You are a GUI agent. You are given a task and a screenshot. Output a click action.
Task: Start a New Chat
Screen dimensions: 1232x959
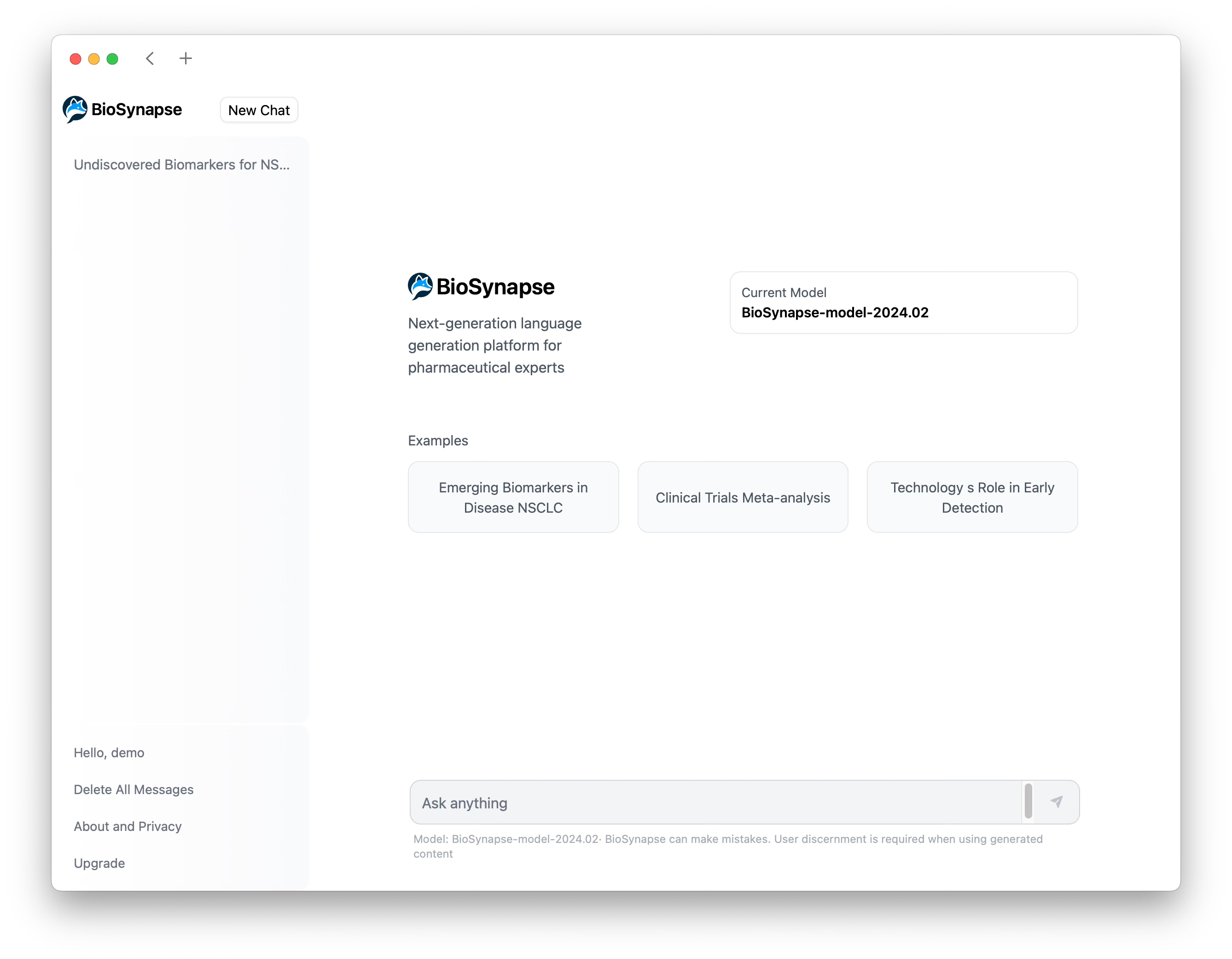[x=259, y=110]
